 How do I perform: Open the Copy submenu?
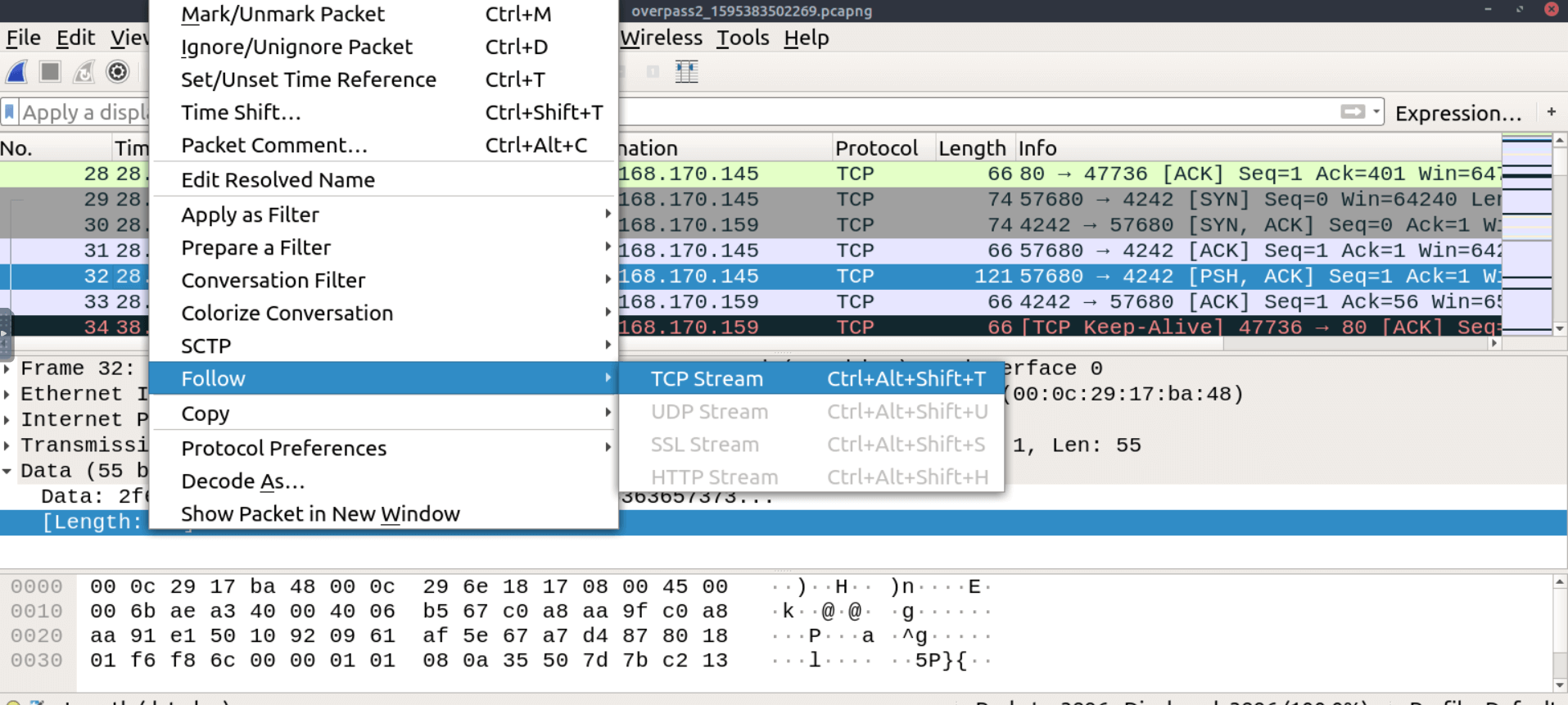point(205,414)
